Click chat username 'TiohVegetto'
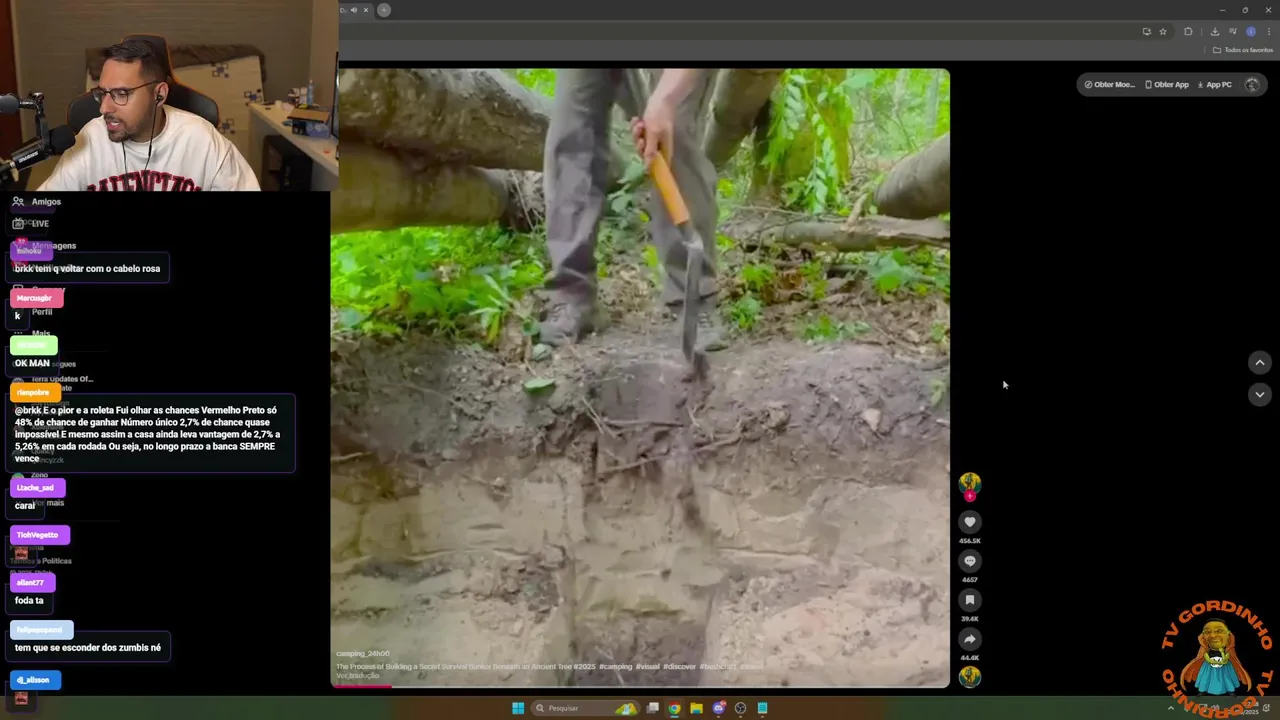This screenshot has height=720, width=1280. point(38,535)
